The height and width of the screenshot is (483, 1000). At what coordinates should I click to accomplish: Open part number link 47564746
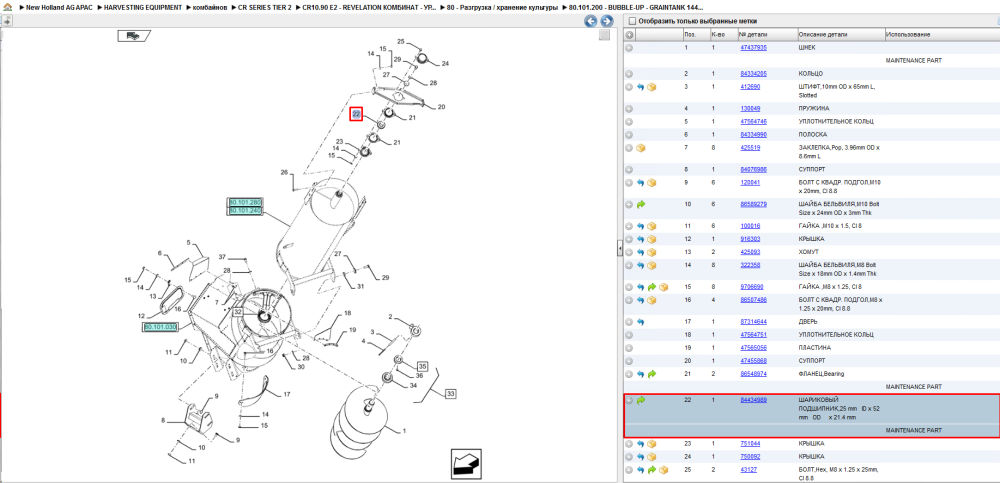point(753,121)
